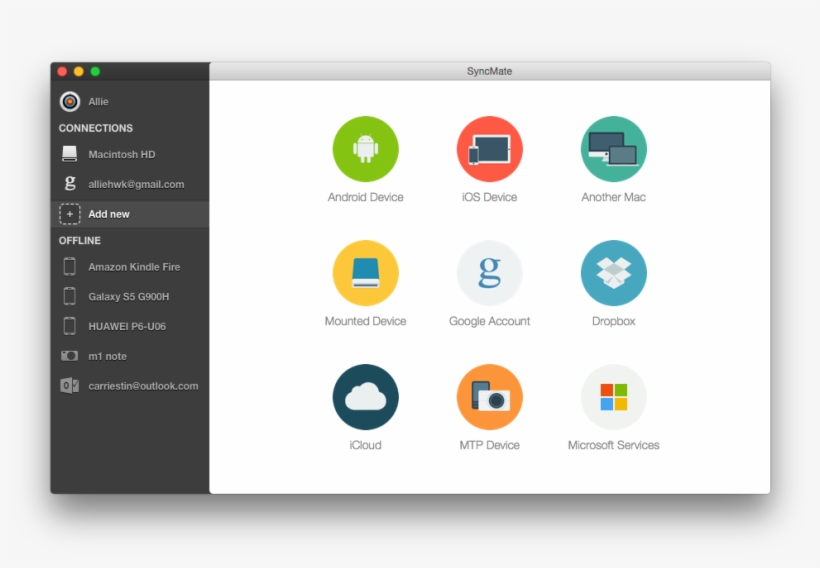Select the m1 note offline device
This screenshot has height=568, width=820.
130,356
